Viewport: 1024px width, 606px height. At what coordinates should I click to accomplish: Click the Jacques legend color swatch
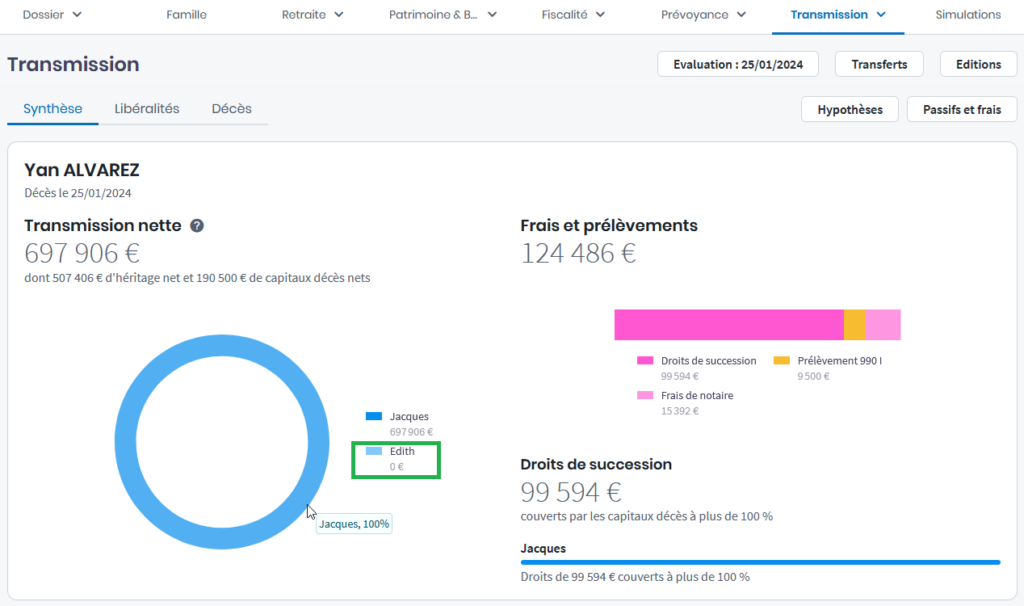click(374, 416)
